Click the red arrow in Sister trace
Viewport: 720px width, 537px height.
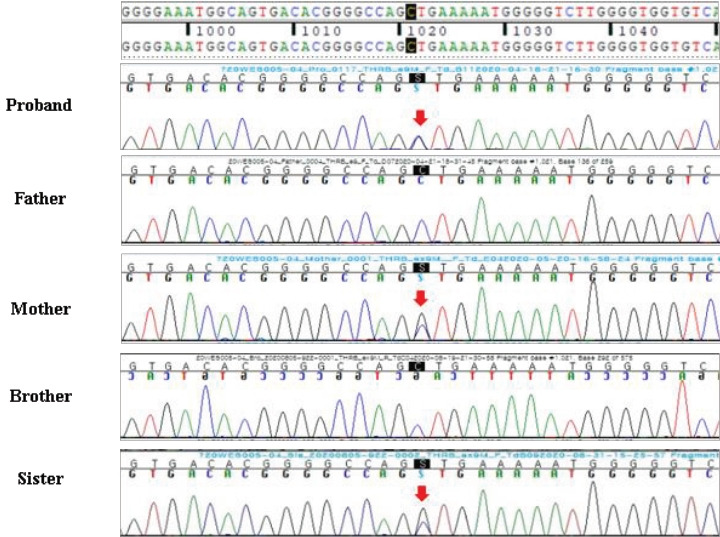(420, 492)
